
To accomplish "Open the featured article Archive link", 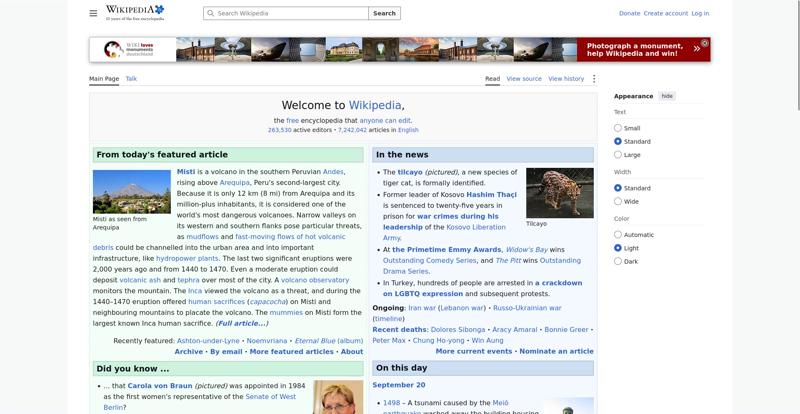I will (189, 352).
